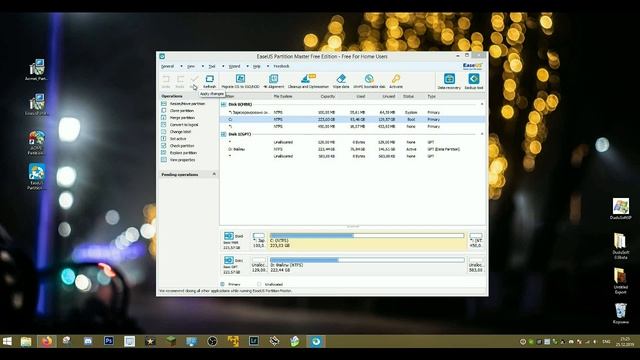Collapse the Disk 0 (MBR) group arrow
The width and height of the screenshot is (640, 360).
click(x=482, y=104)
